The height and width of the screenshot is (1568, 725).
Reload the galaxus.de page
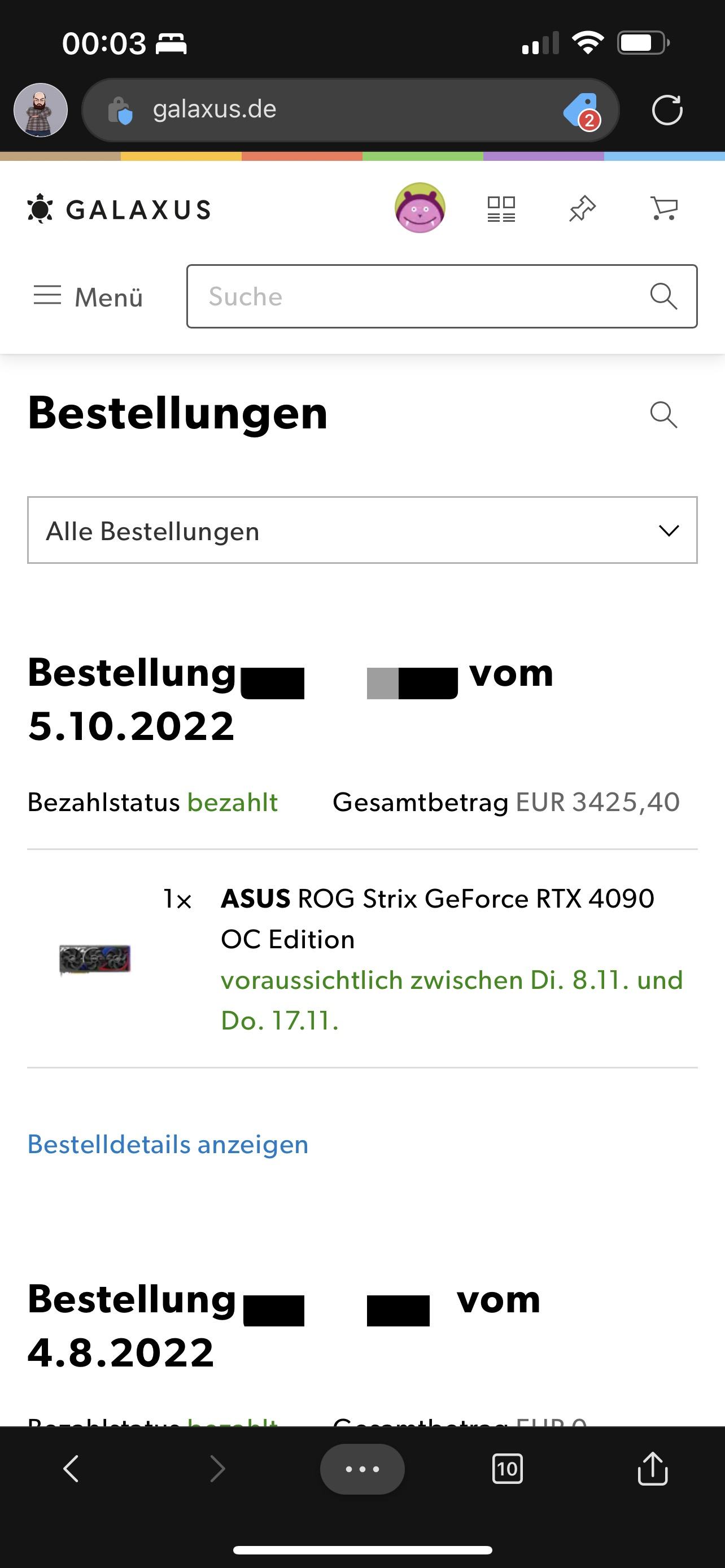[667, 110]
